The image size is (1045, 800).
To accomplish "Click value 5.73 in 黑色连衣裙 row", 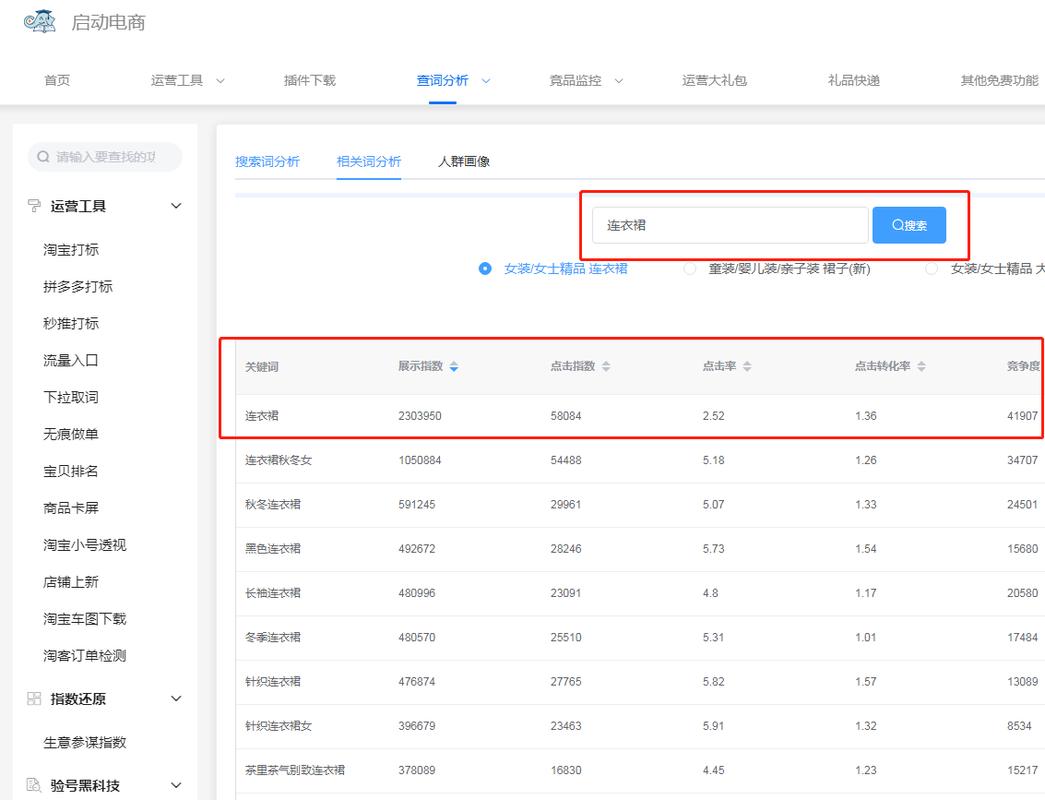I will 713,549.
